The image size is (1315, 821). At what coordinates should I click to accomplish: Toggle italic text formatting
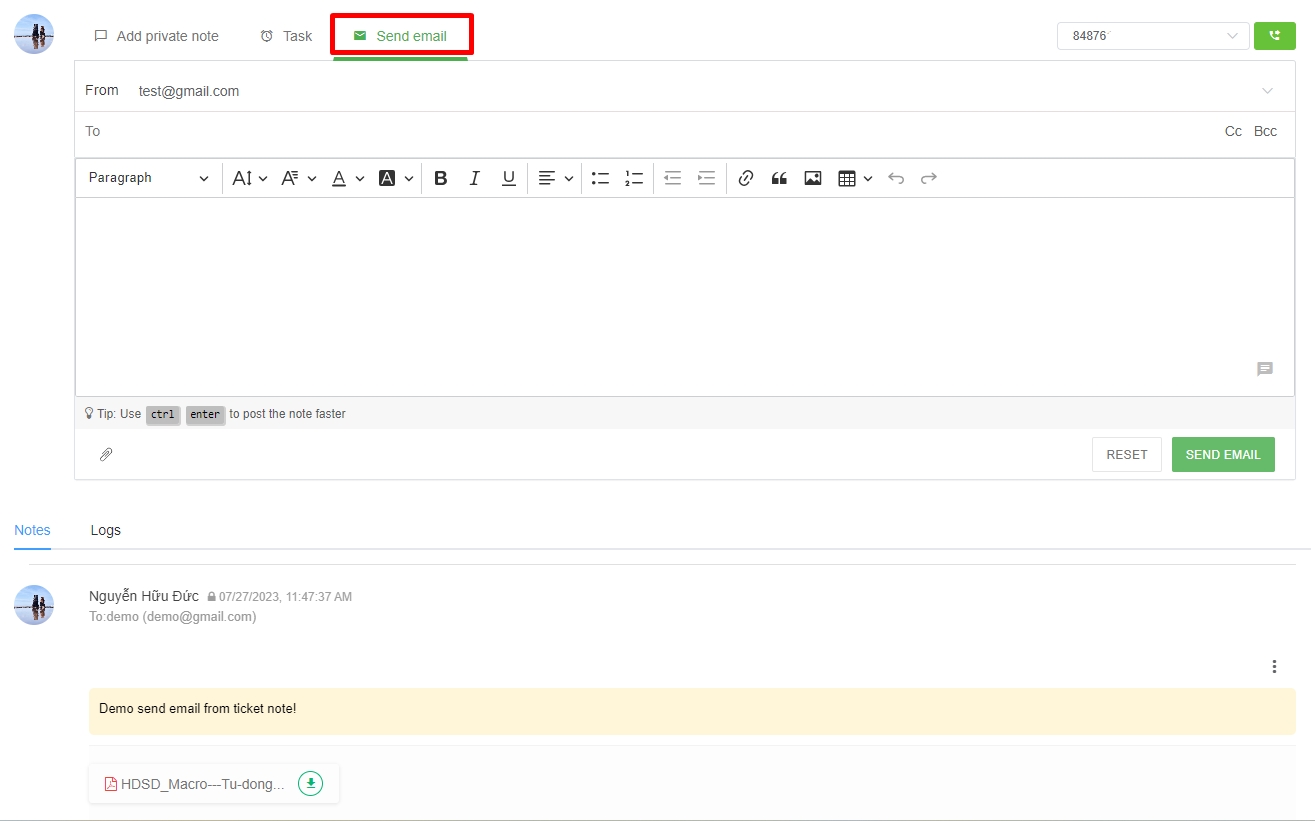(x=474, y=178)
